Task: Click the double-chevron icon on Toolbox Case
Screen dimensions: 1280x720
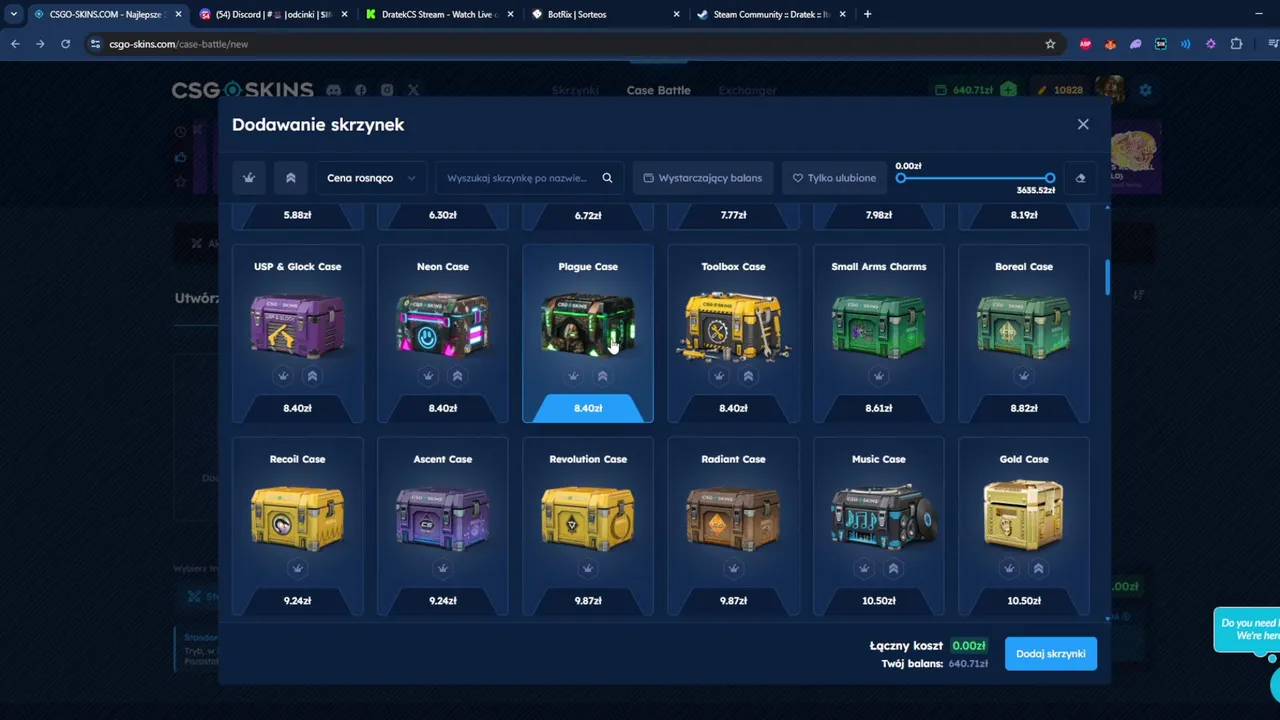Action: click(748, 376)
